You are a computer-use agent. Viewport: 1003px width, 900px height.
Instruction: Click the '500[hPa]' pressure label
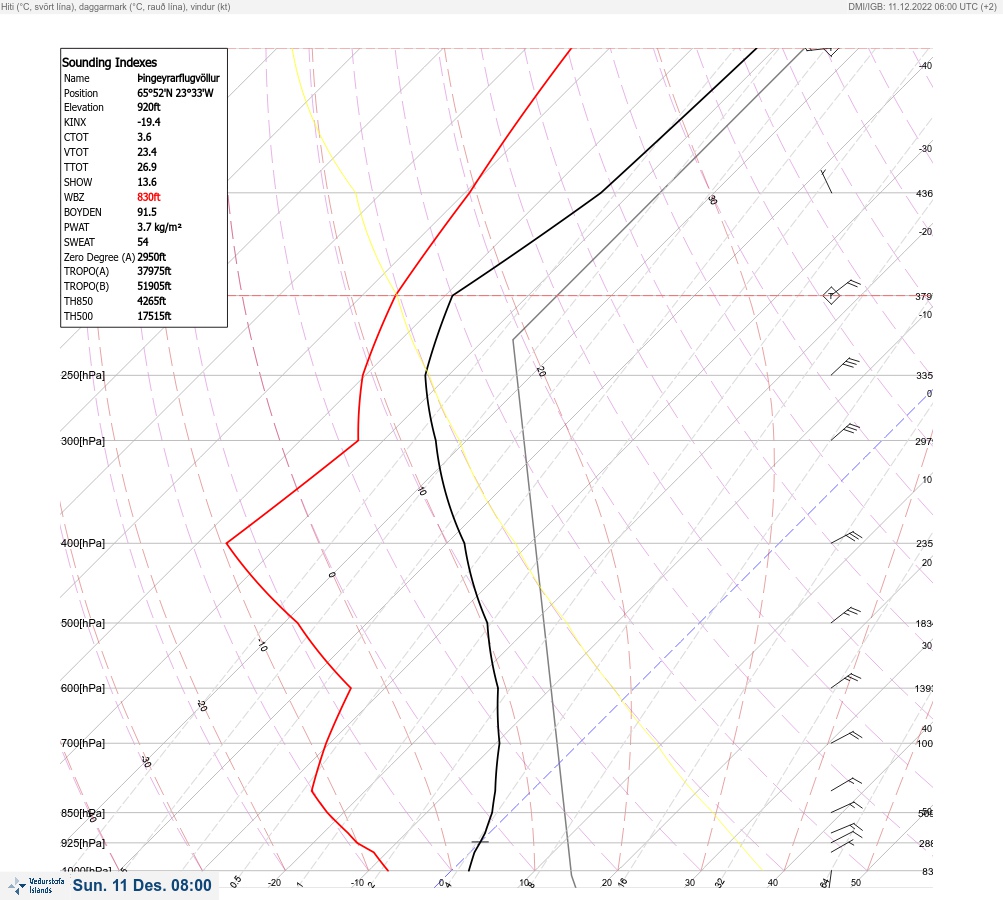tap(83, 623)
